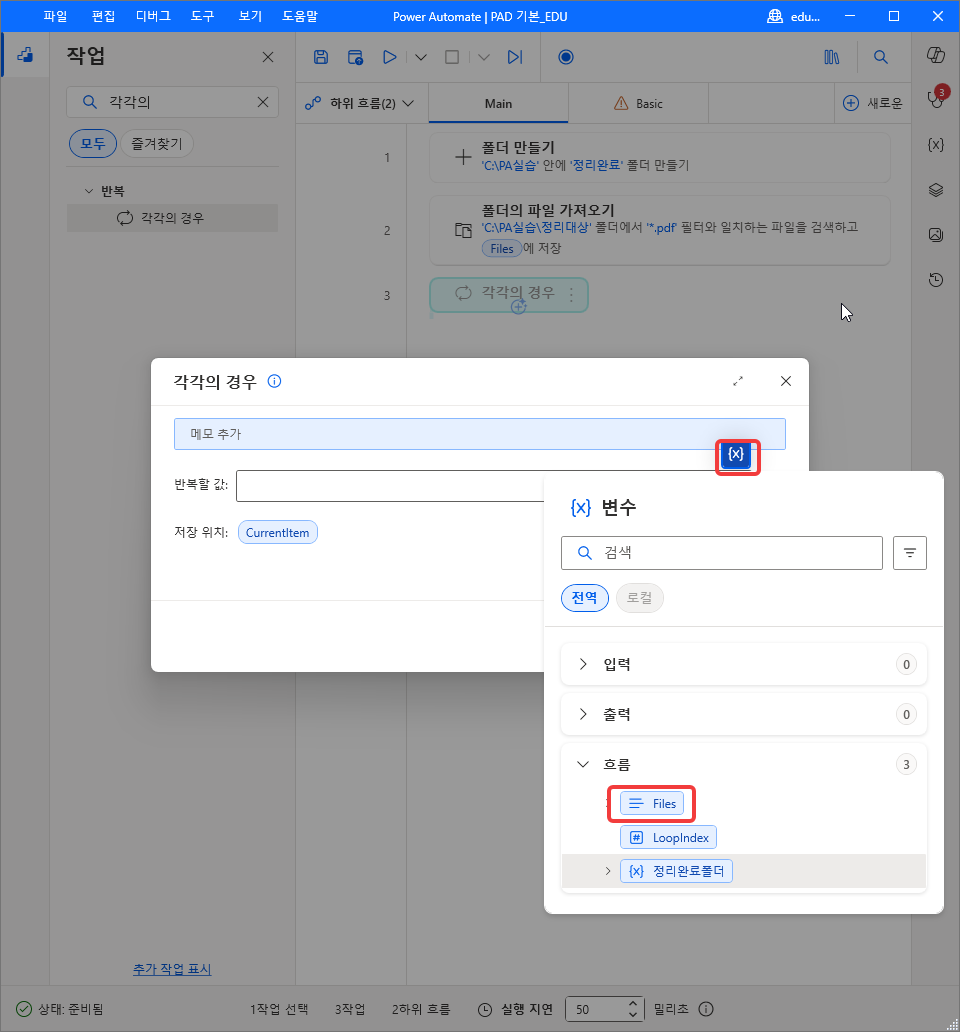This screenshot has width=960, height=1032.
Task: Choose the 정리완료폴더 variable
Action: (676, 871)
